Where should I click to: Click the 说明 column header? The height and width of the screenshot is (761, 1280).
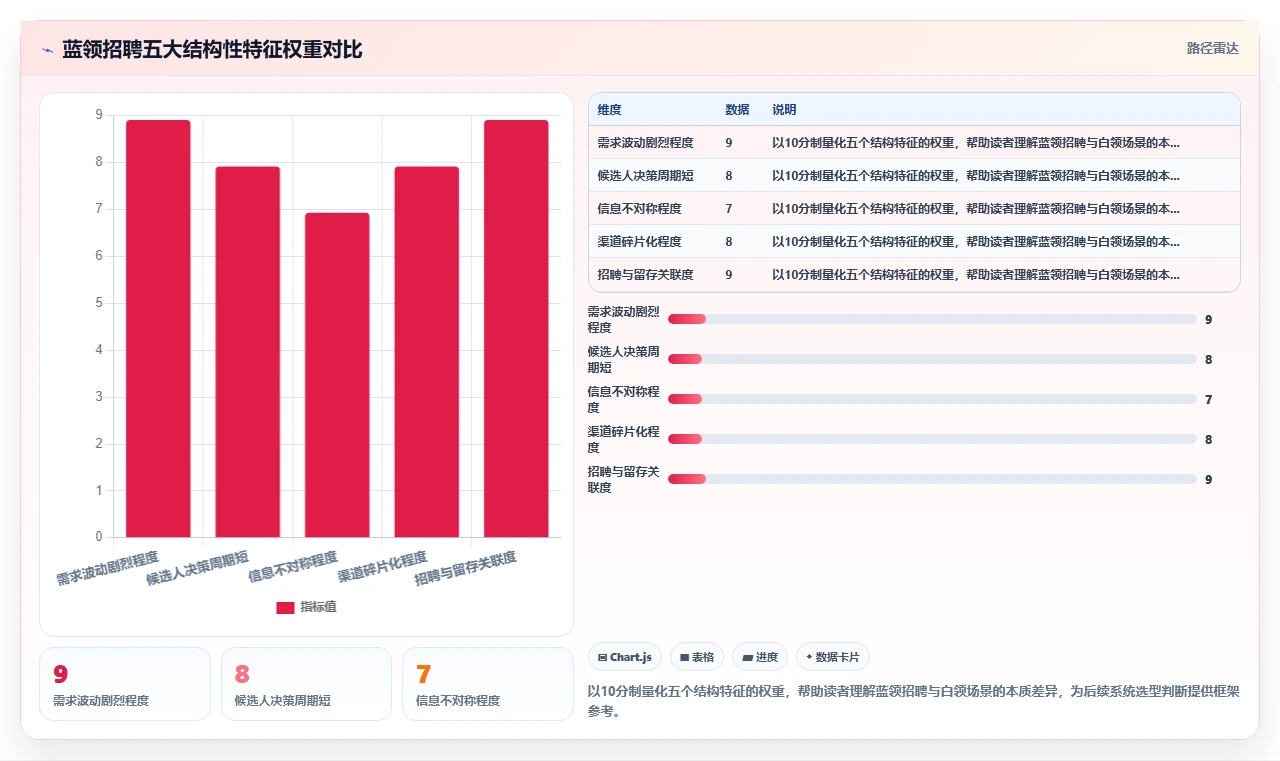pyautogui.click(x=784, y=110)
